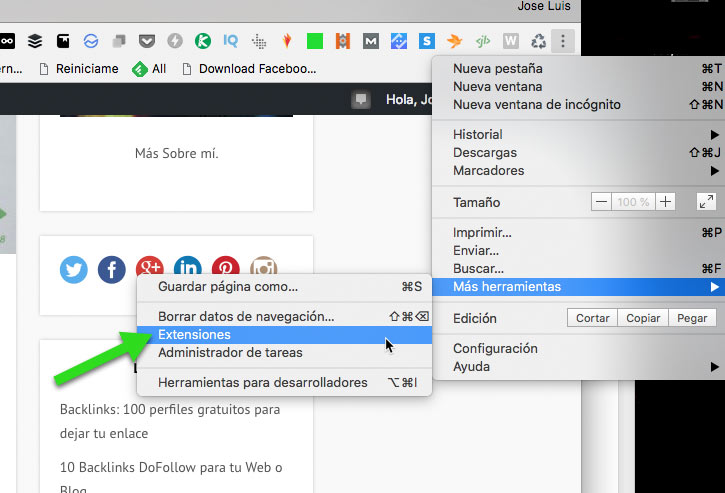Click the Chrome three-dot menu button
The width and height of the screenshot is (725, 493).
coord(563,41)
